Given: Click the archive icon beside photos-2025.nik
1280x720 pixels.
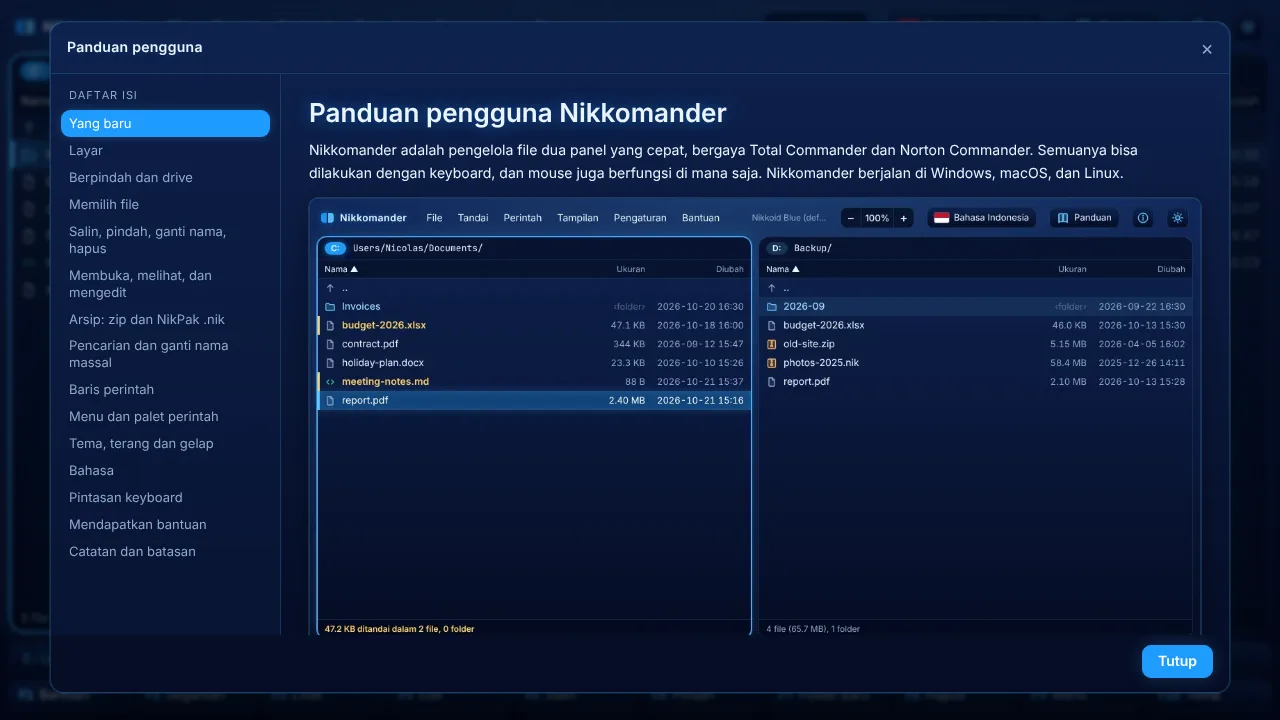Looking at the screenshot, I should (x=771, y=363).
